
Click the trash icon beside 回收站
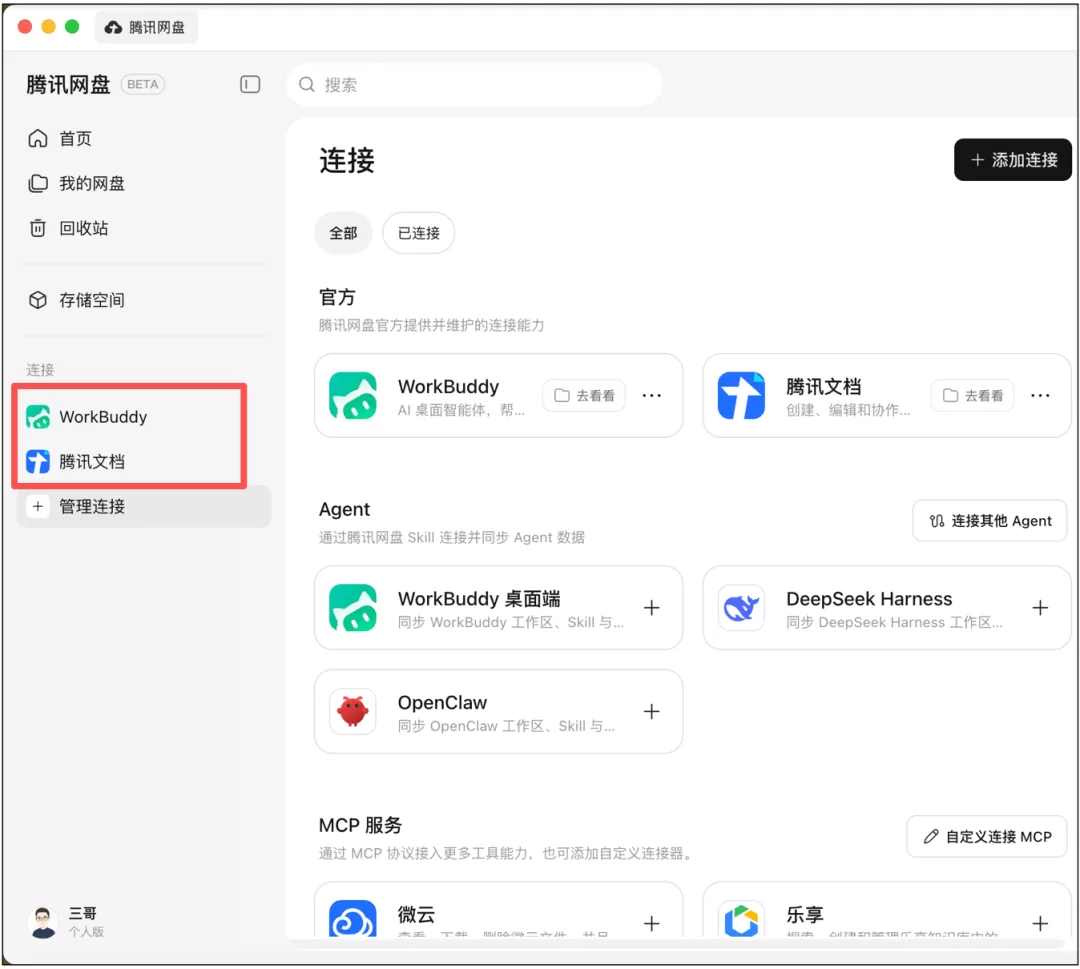point(38,228)
